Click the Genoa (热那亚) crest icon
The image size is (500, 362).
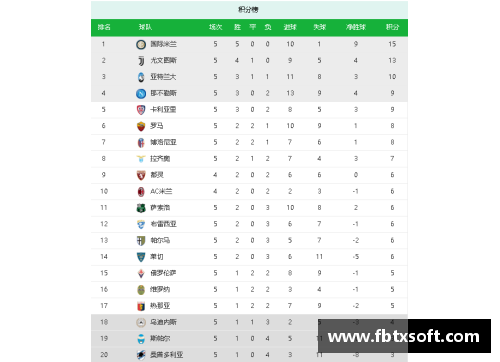tap(141, 306)
